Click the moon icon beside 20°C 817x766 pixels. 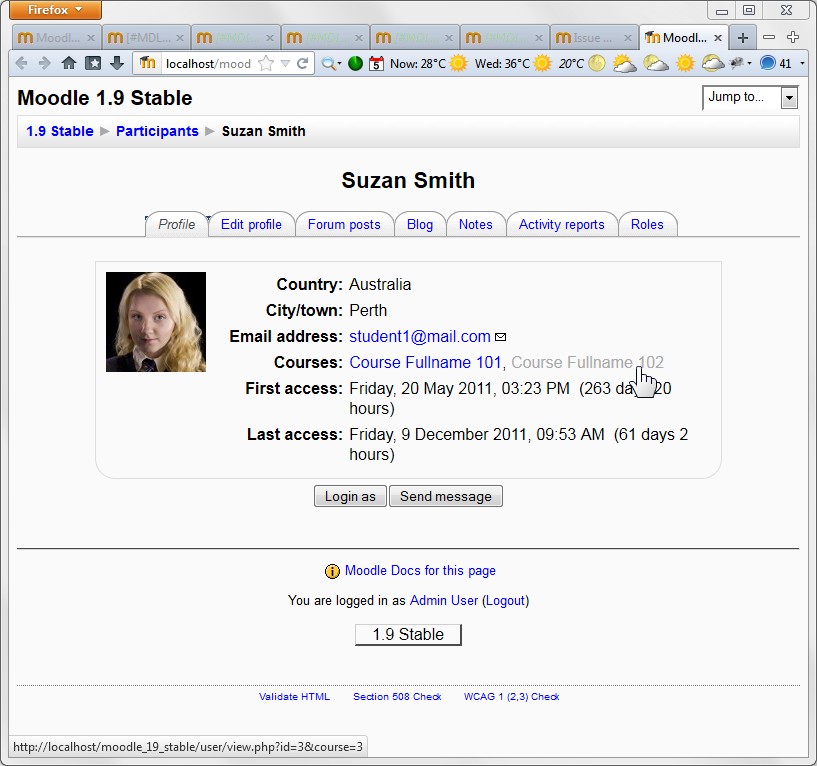(x=597, y=64)
